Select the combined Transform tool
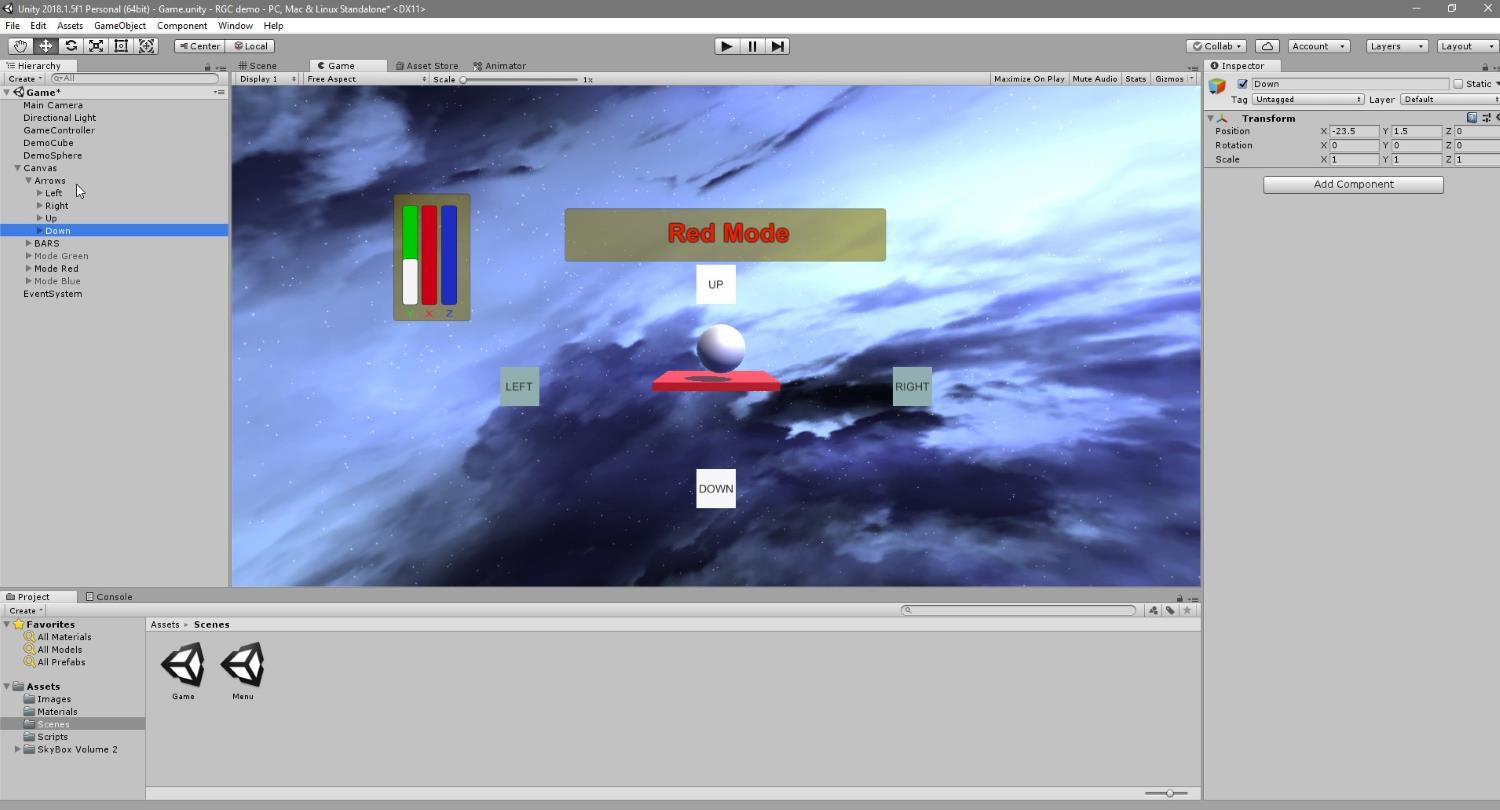Viewport: 1500px width, 810px height. [x=146, y=46]
